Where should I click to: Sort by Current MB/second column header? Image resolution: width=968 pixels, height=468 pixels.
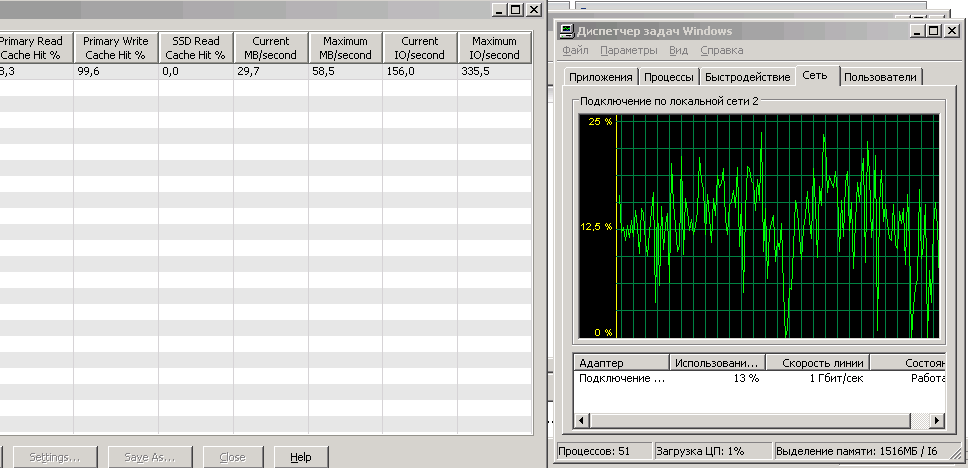(x=270, y=48)
